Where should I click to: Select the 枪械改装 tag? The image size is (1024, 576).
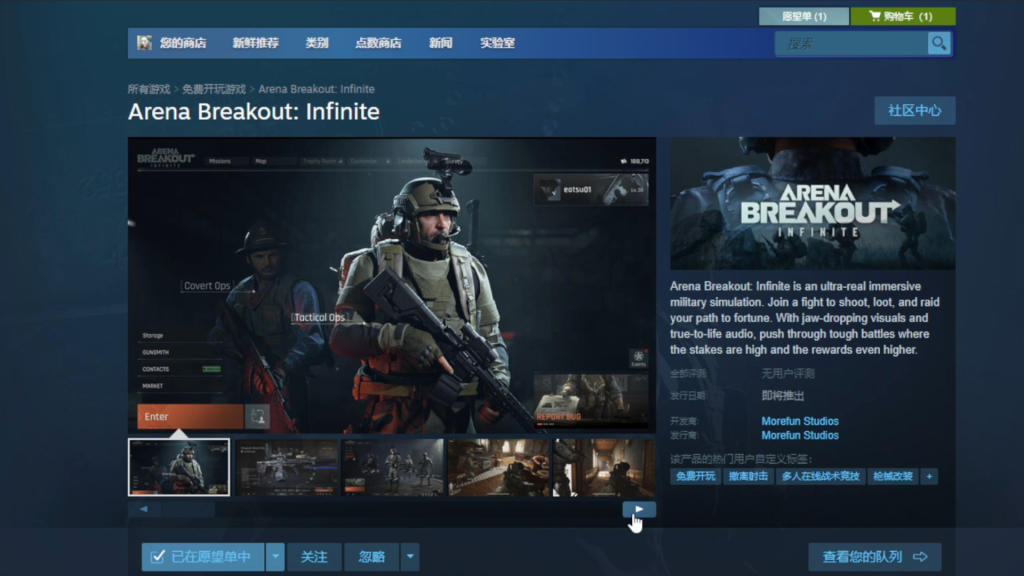tap(893, 476)
